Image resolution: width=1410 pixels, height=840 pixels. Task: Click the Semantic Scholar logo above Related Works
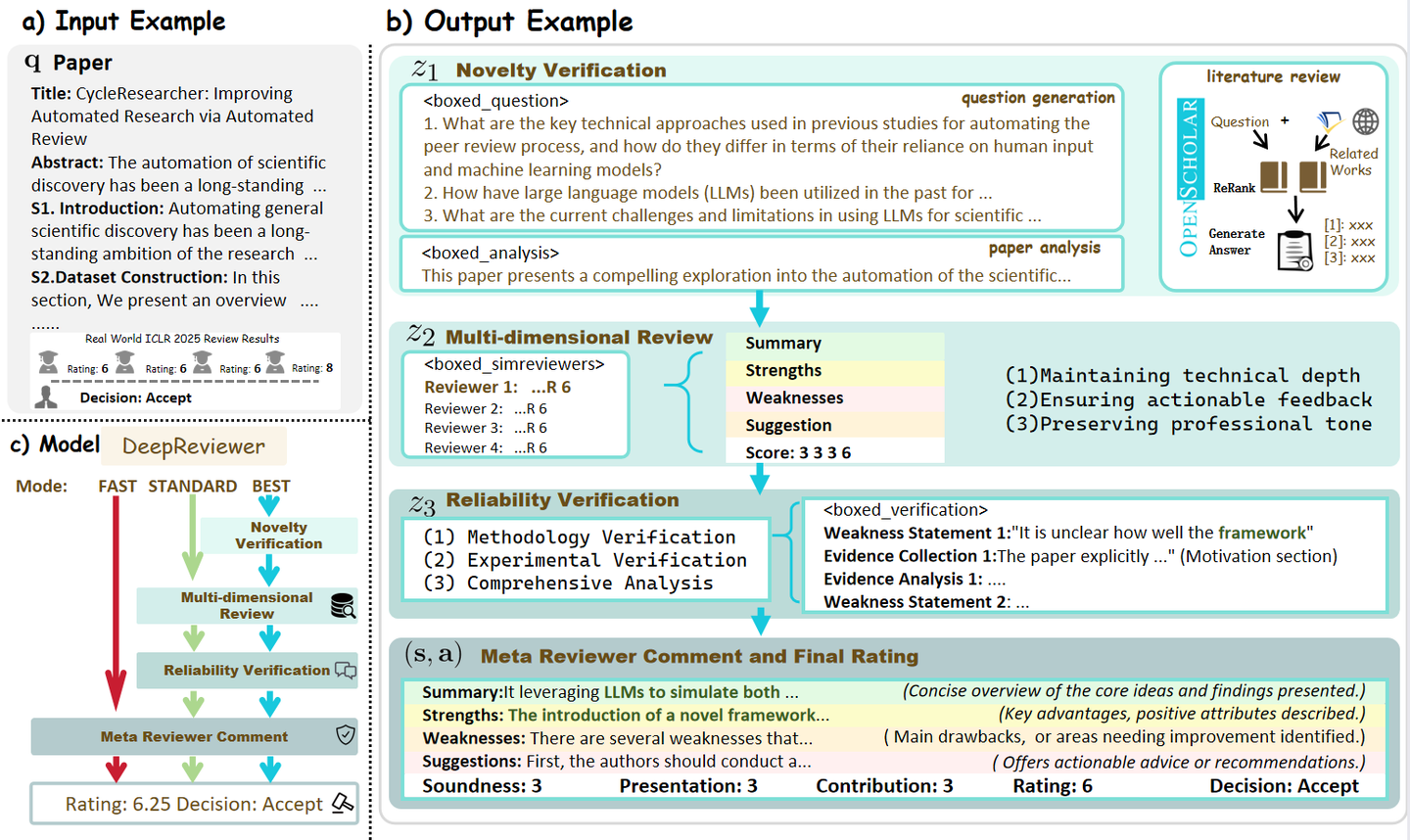tap(1328, 121)
